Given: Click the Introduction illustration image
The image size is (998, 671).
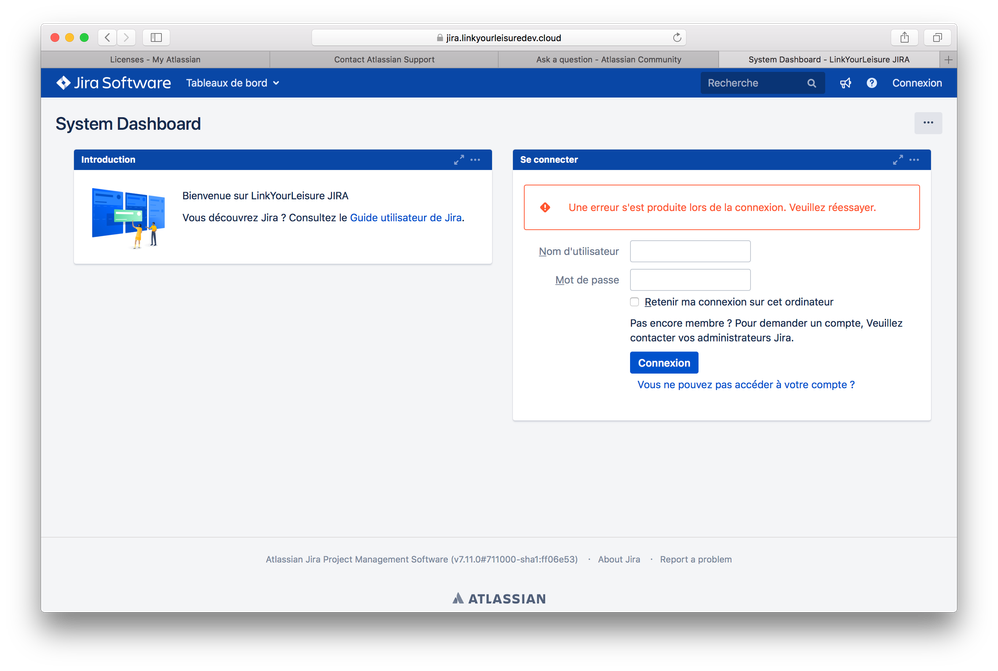Looking at the screenshot, I should 129,217.
